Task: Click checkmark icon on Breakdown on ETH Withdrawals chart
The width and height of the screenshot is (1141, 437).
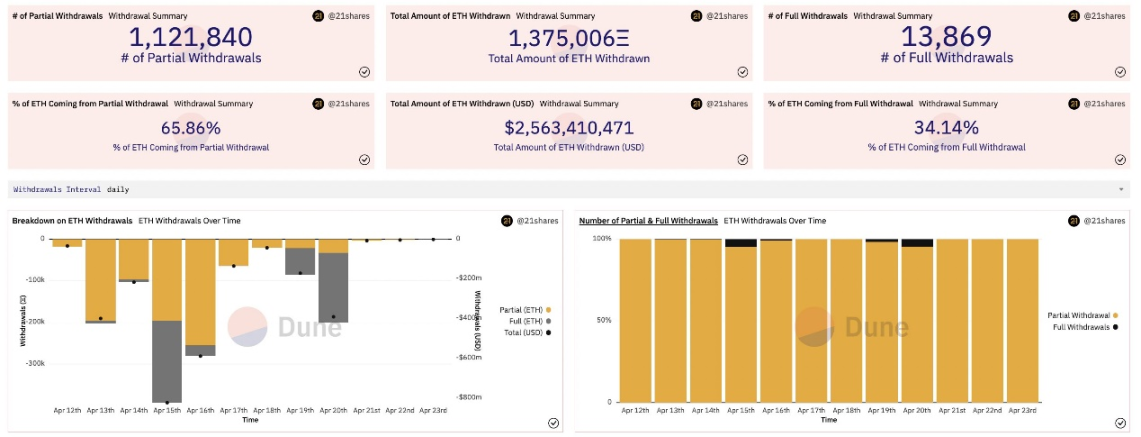Action: click(x=553, y=422)
